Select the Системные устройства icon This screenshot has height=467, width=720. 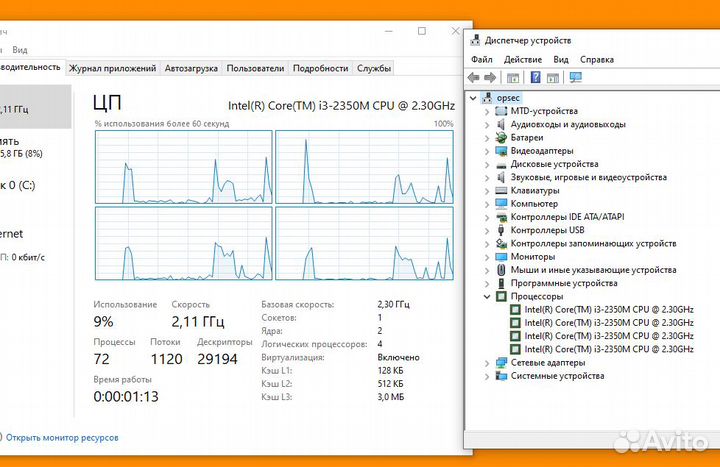tap(501, 376)
